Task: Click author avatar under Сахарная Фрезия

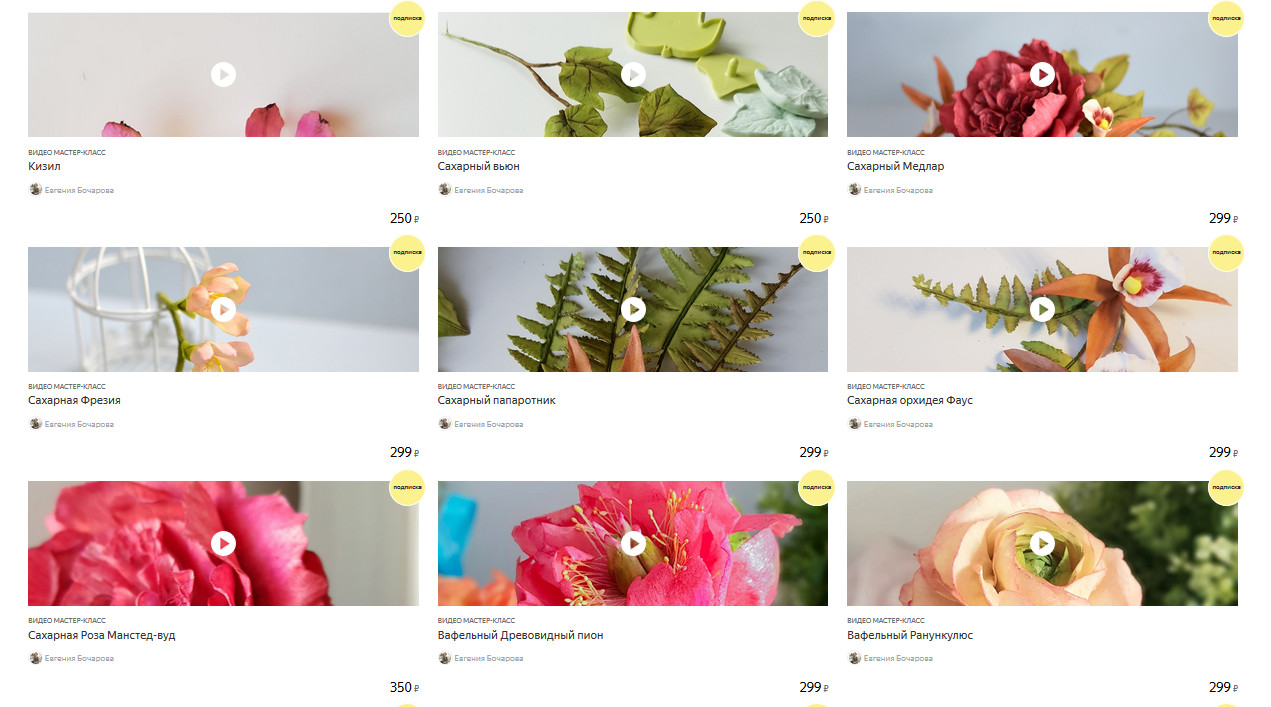Action: coord(35,424)
